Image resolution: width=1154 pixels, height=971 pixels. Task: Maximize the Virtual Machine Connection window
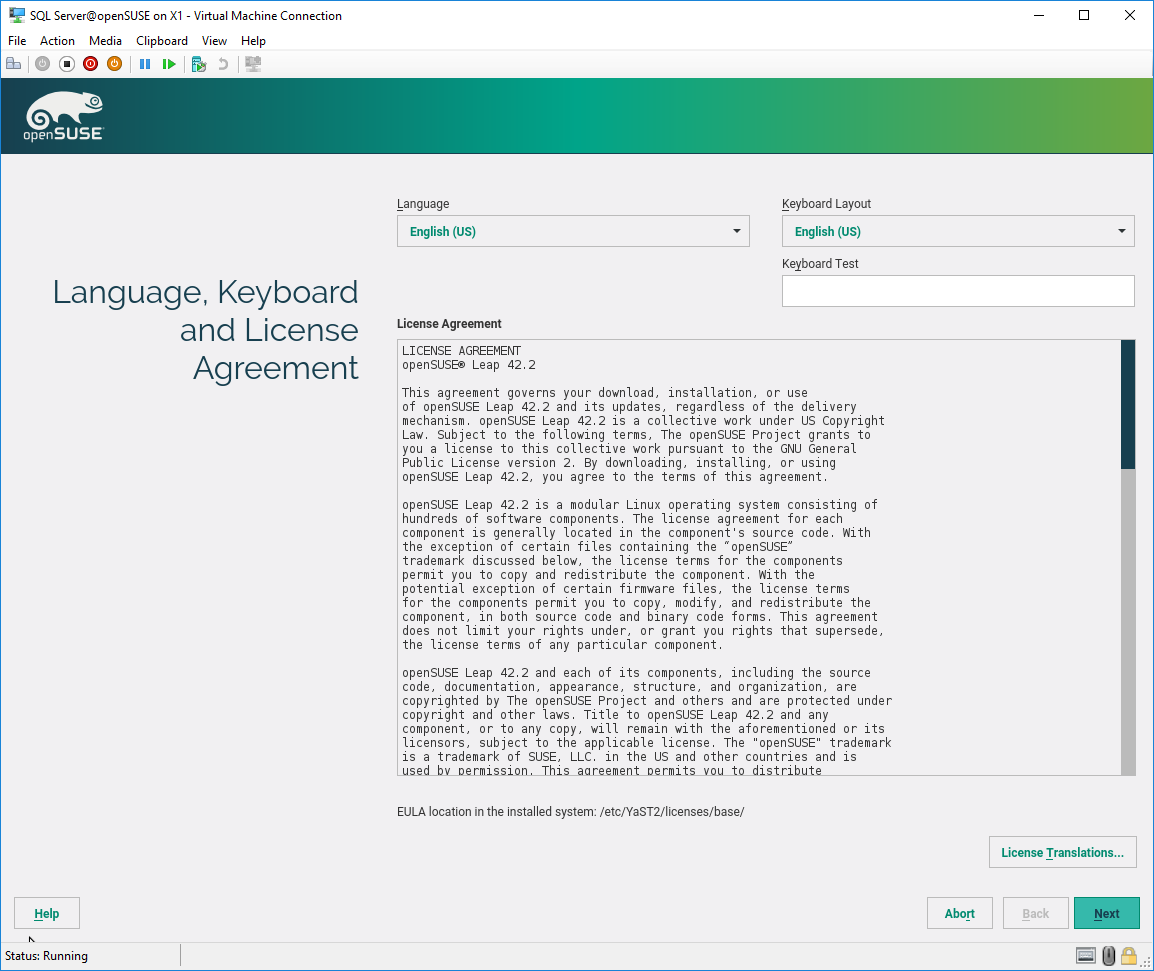(x=1083, y=15)
